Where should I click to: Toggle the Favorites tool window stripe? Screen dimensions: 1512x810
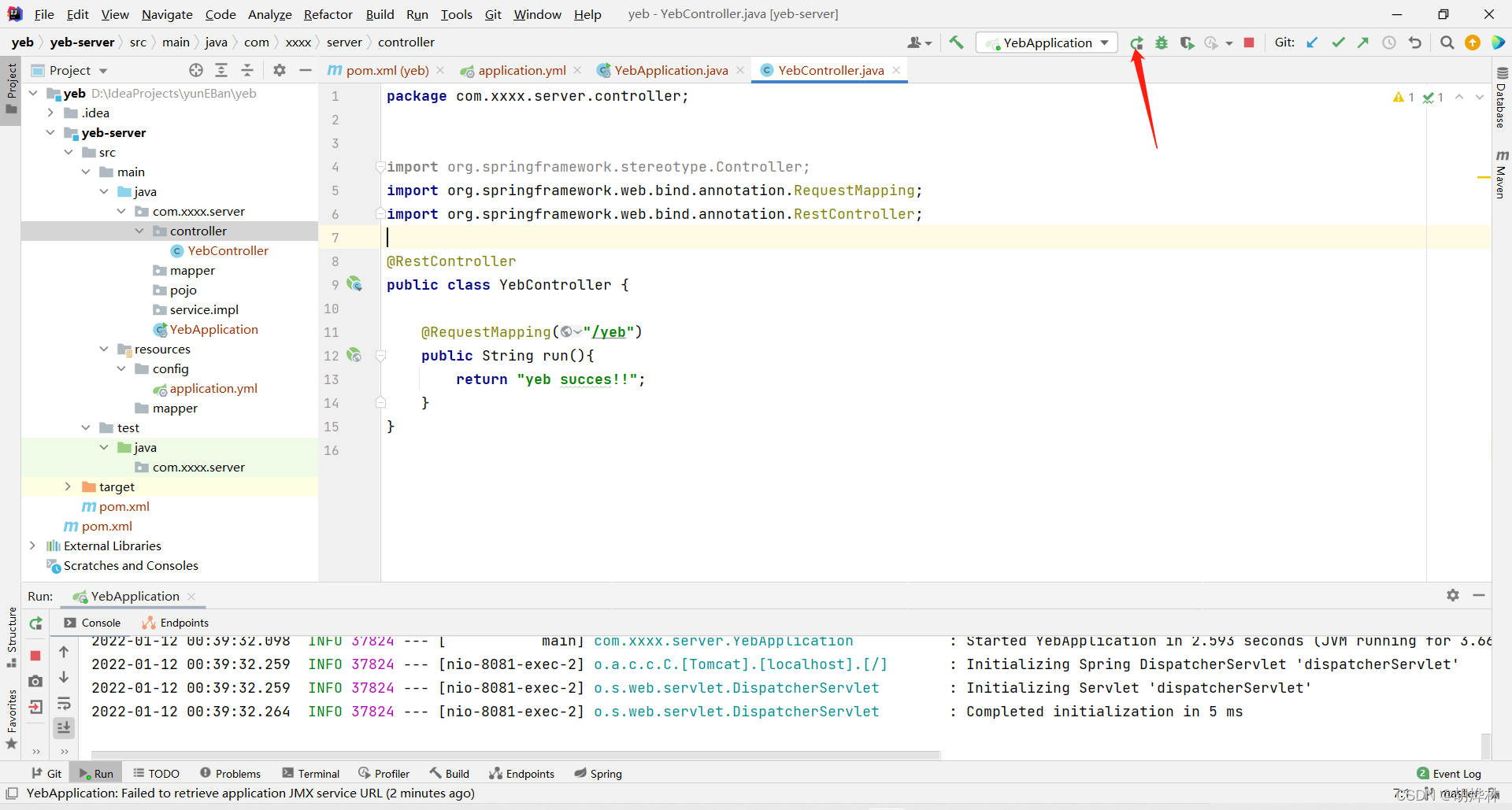(x=11, y=719)
